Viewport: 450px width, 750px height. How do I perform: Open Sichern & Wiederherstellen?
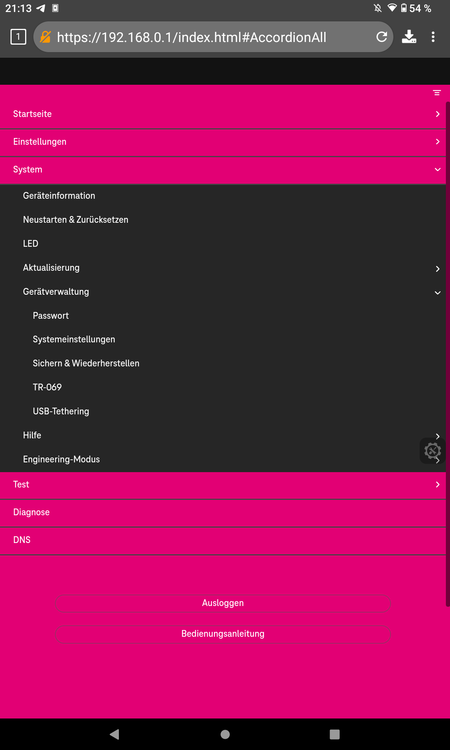(86, 364)
